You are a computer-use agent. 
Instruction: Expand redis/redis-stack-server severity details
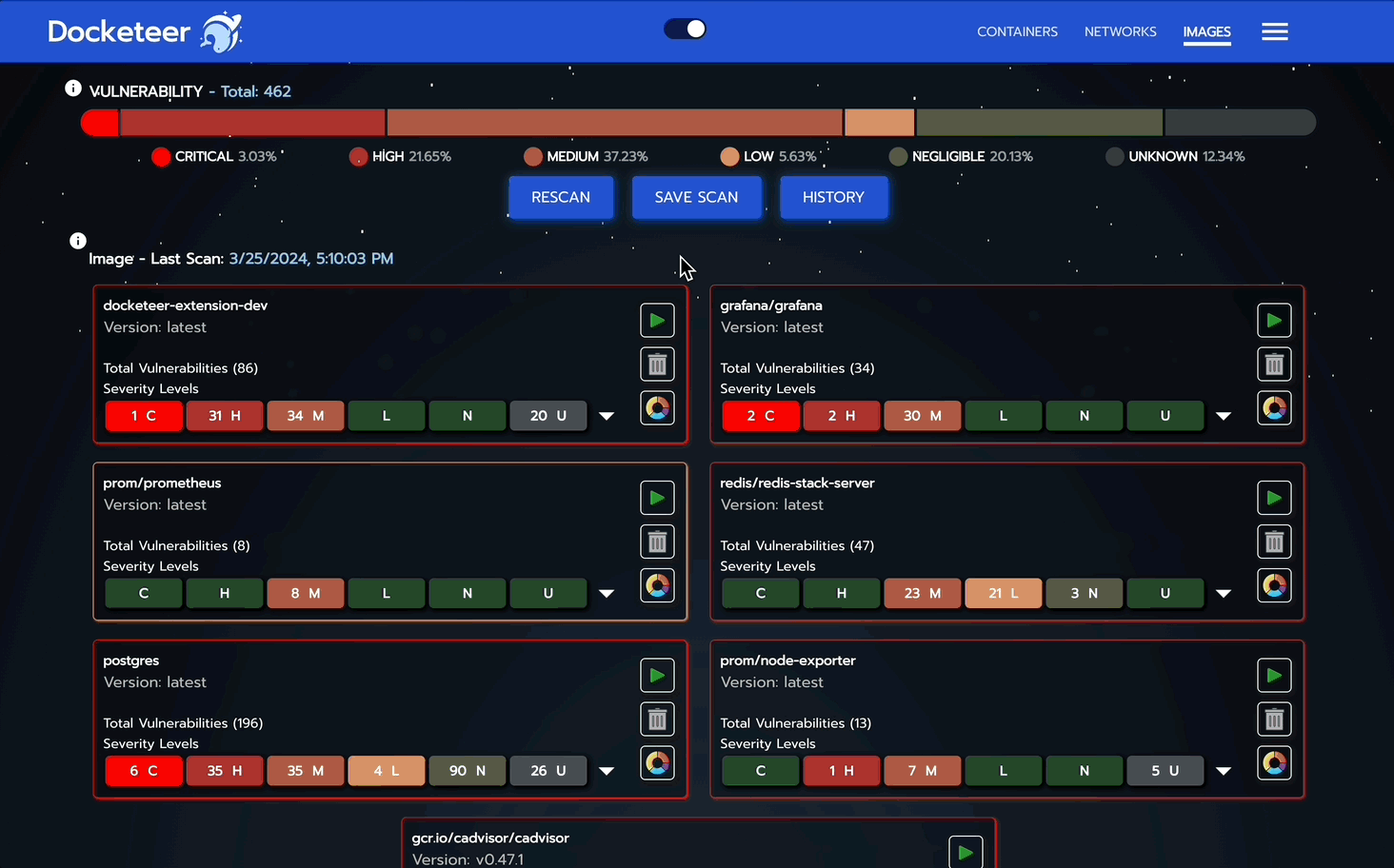(1224, 593)
